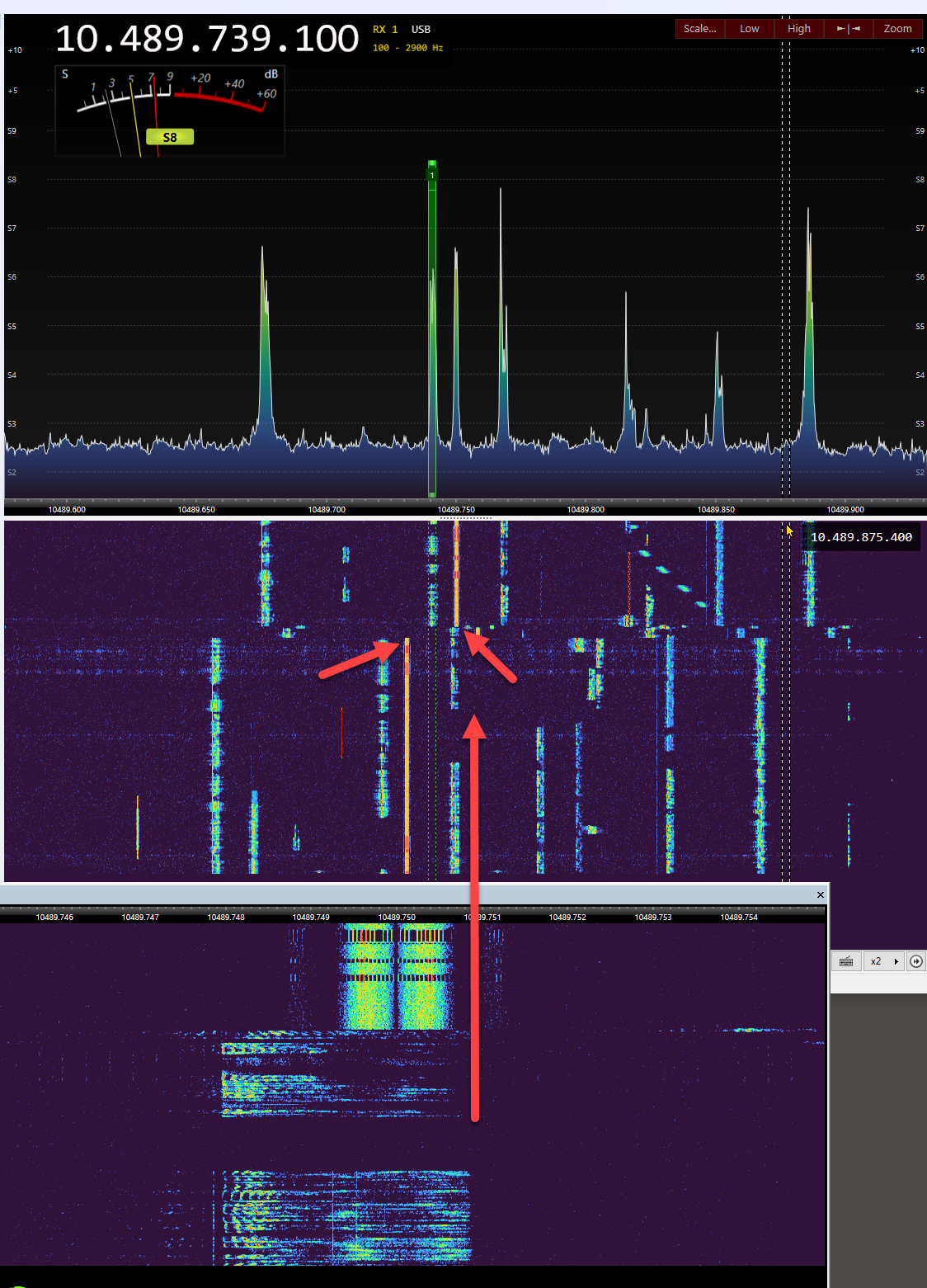This screenshot has height=1288, width=927.
Task: Open the Zoom control
Action: (897, 29)
